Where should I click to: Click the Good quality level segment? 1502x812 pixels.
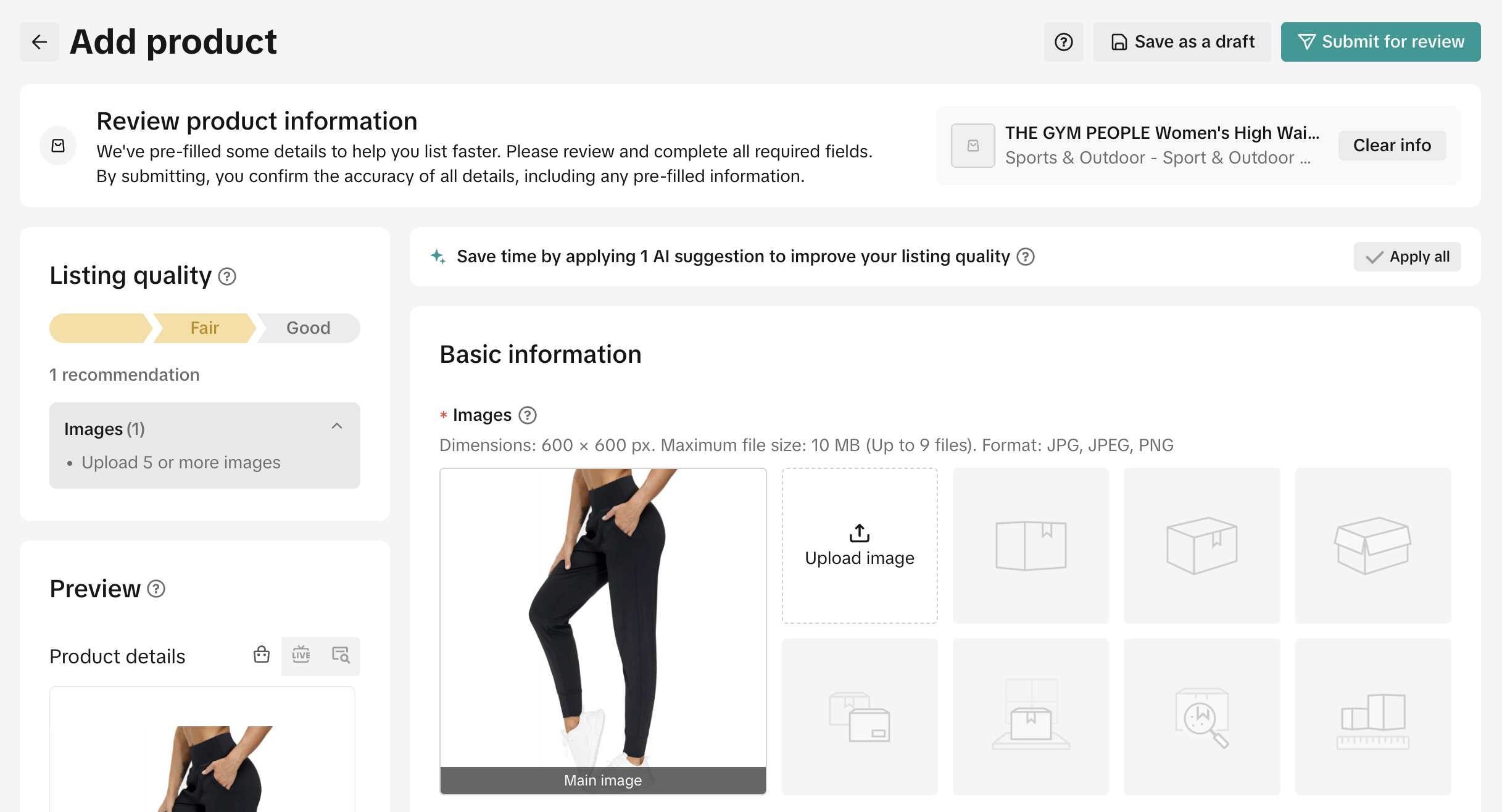308,328
